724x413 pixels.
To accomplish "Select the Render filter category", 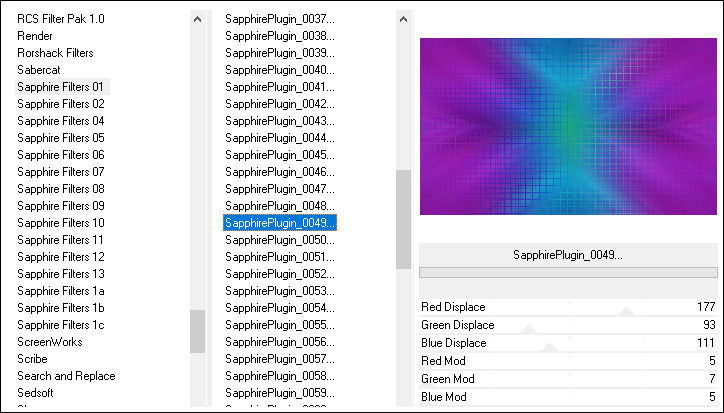I will click(x=35, y=36).
